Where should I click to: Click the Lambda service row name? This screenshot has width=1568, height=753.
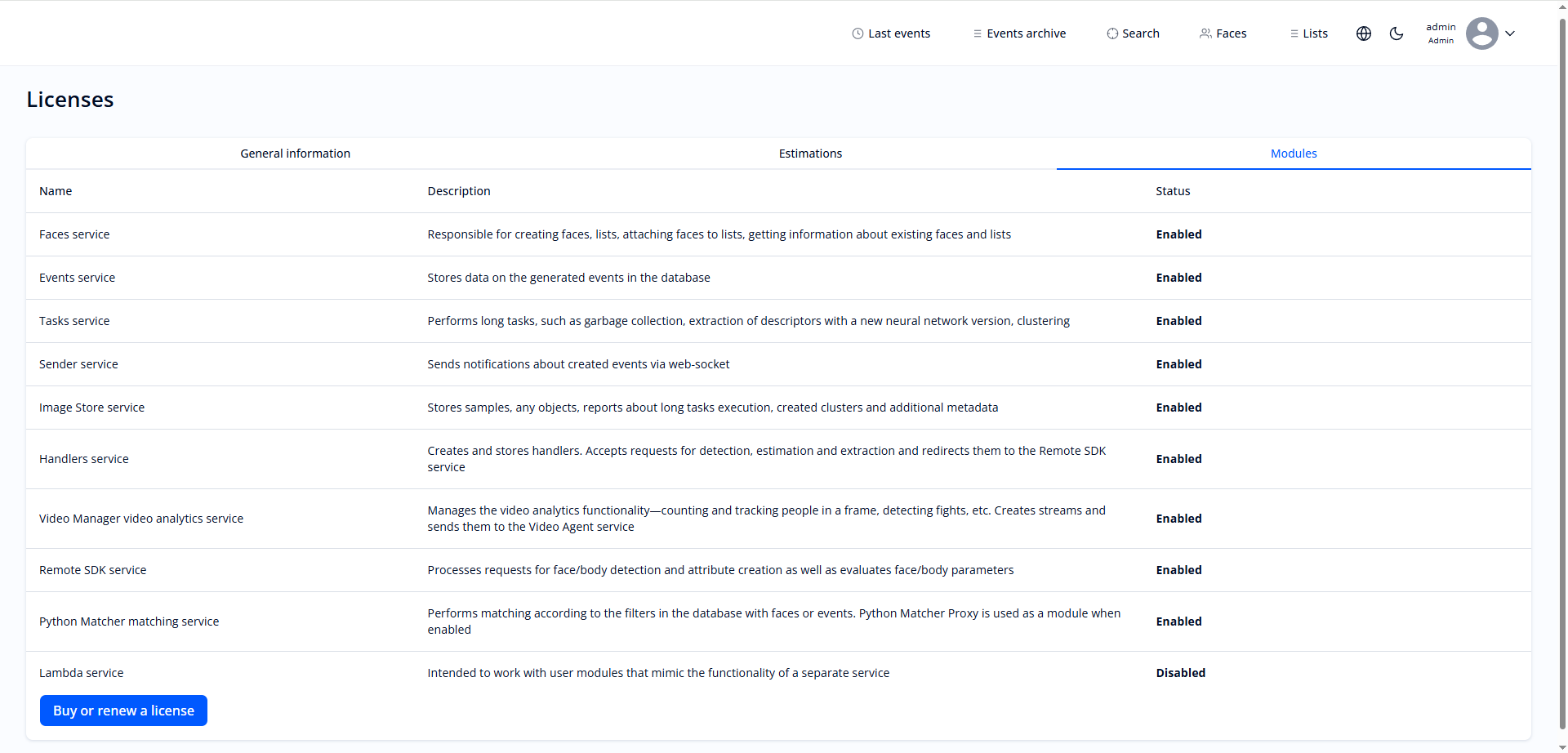82,673
